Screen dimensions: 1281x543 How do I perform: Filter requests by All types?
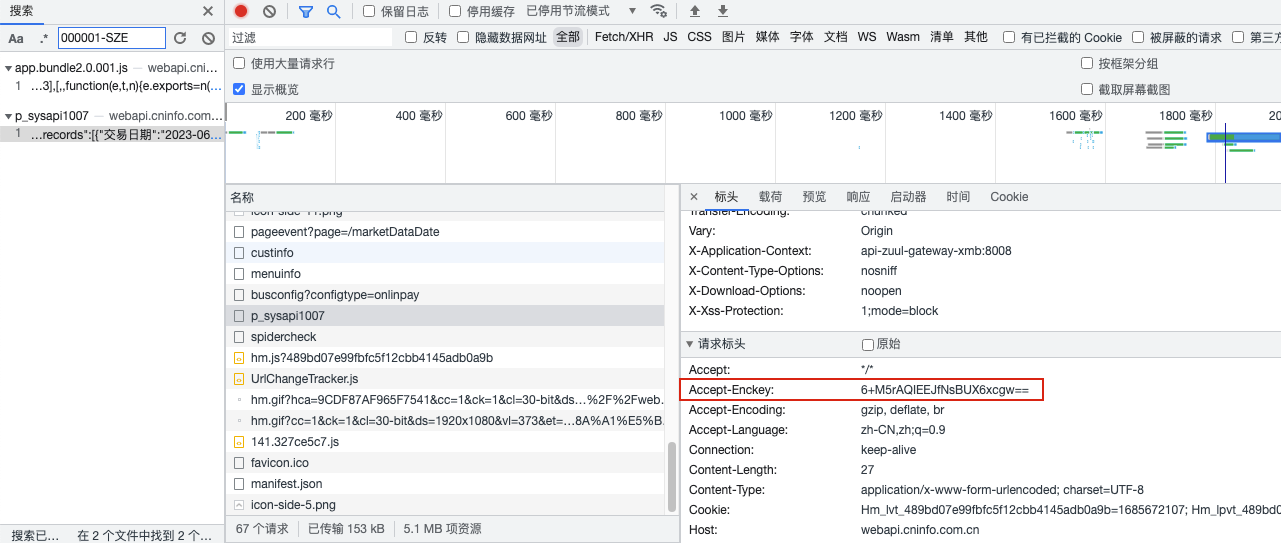568,37
